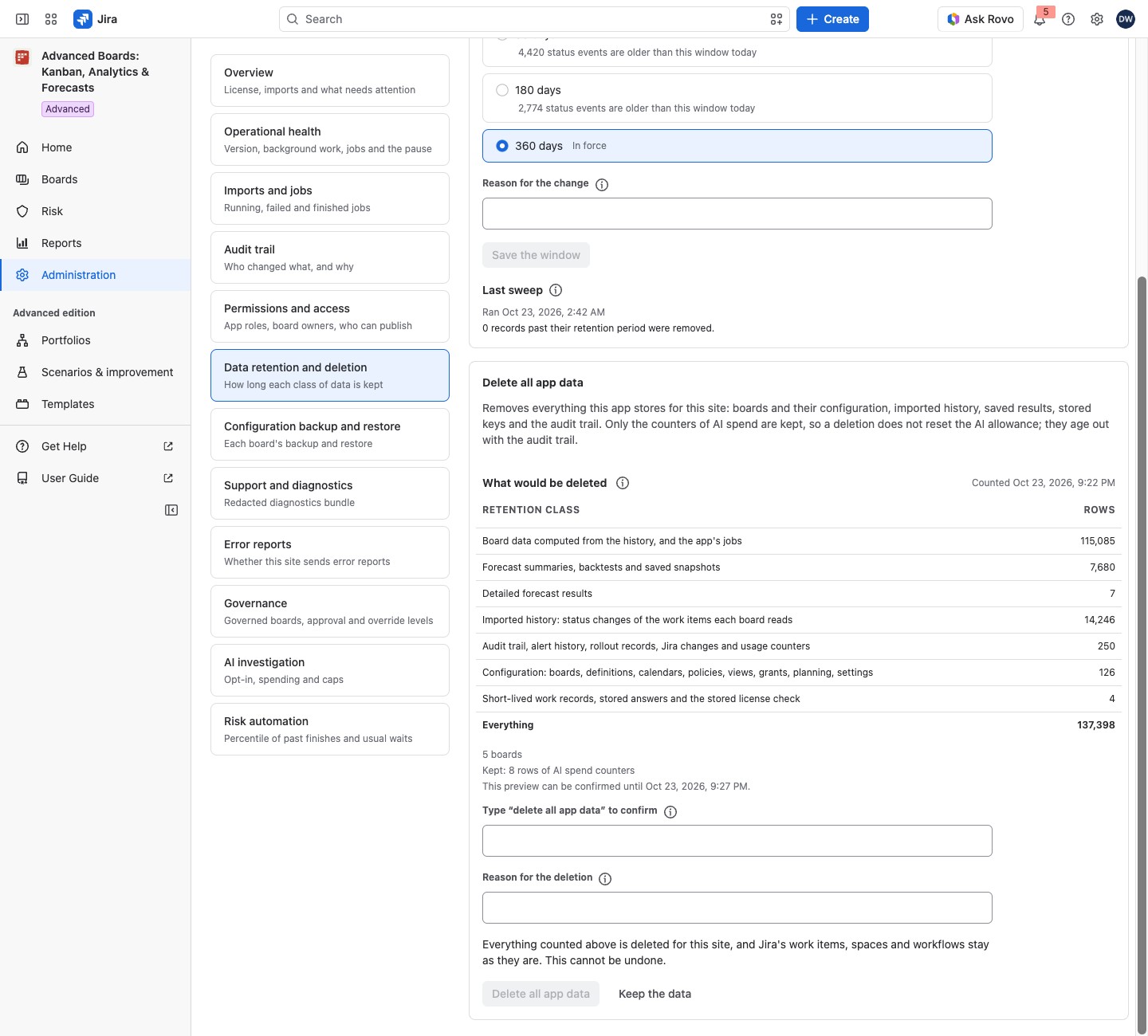Click the Ask Rovo button
Viewport: 1148px width, 1036px height.
point(981,19)
